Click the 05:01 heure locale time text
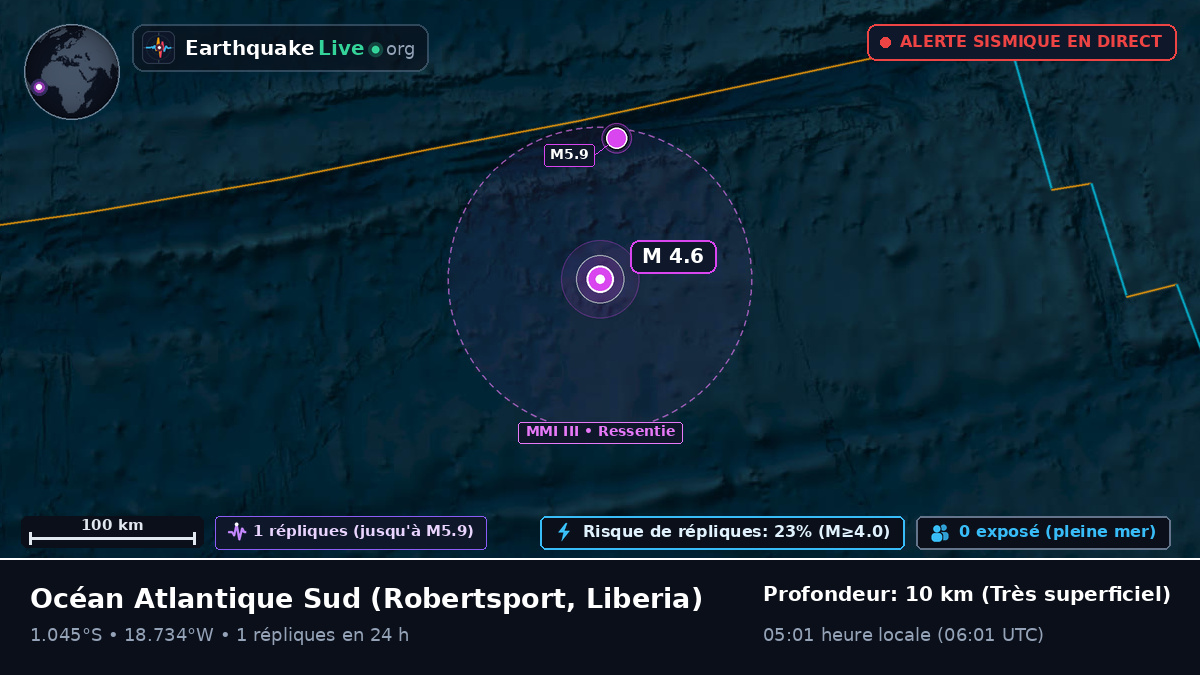Screen dimensions: 1200x675 903,635
